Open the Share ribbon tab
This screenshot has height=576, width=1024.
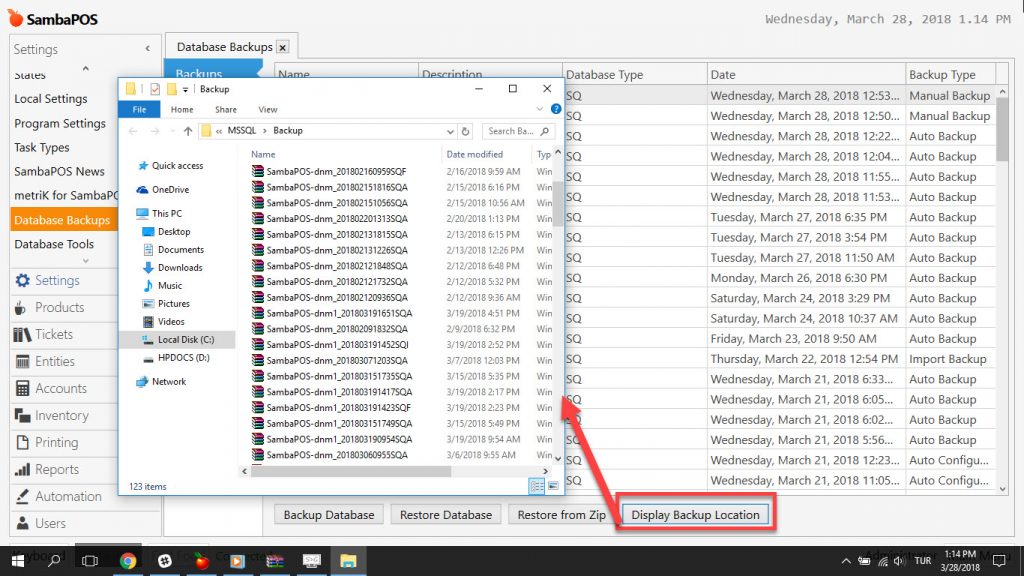225,109
